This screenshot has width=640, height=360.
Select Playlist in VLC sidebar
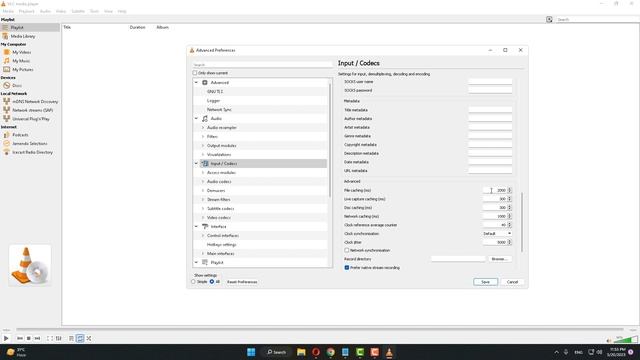pyautogui.click(x=30, y=27)
